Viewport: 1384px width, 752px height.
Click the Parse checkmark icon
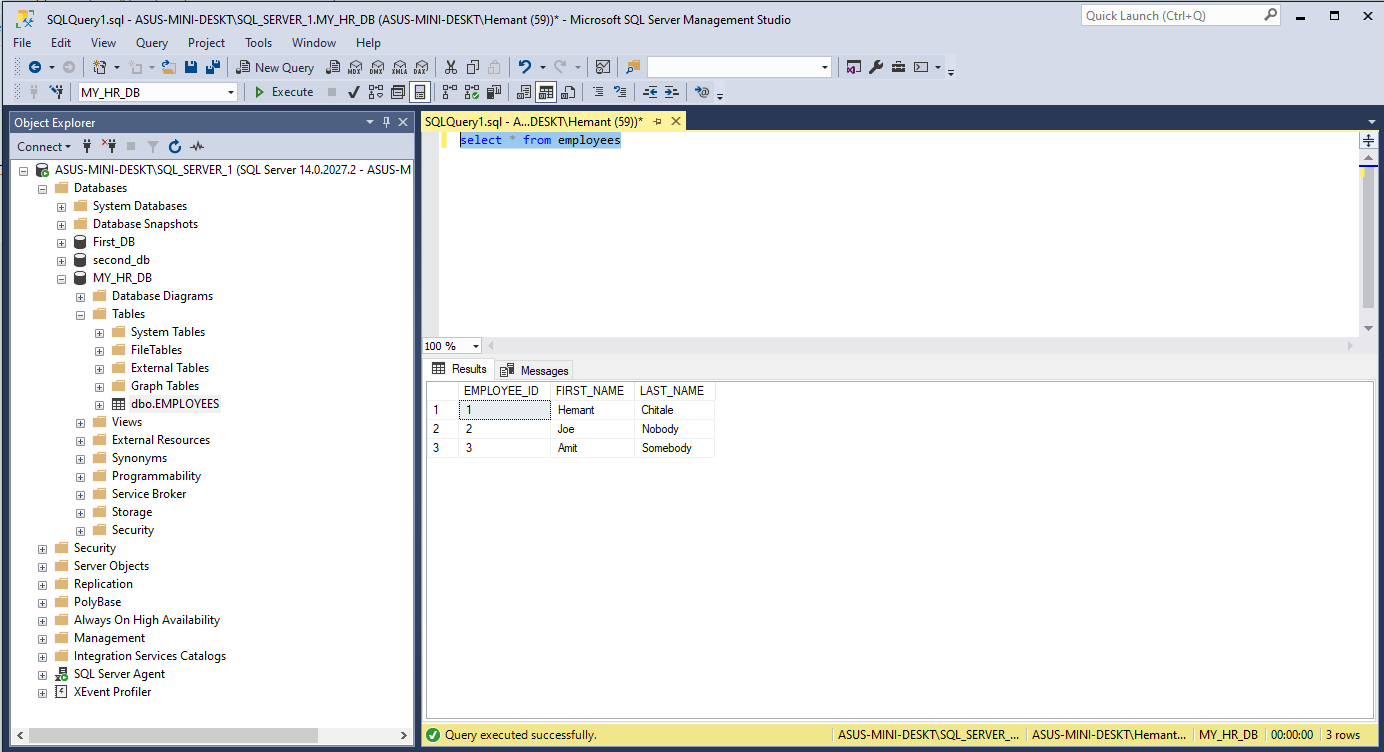[x=353, y=92]
